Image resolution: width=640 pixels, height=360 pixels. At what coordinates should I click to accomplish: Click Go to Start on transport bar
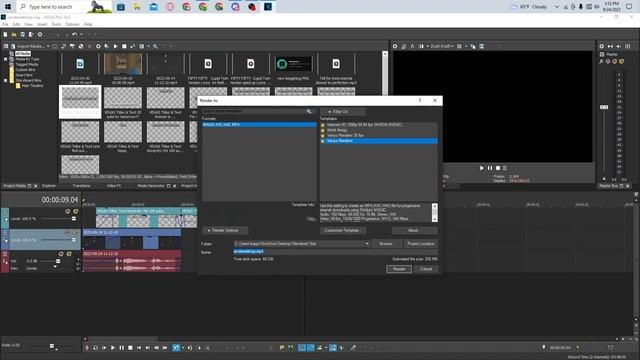pos(139,348)
